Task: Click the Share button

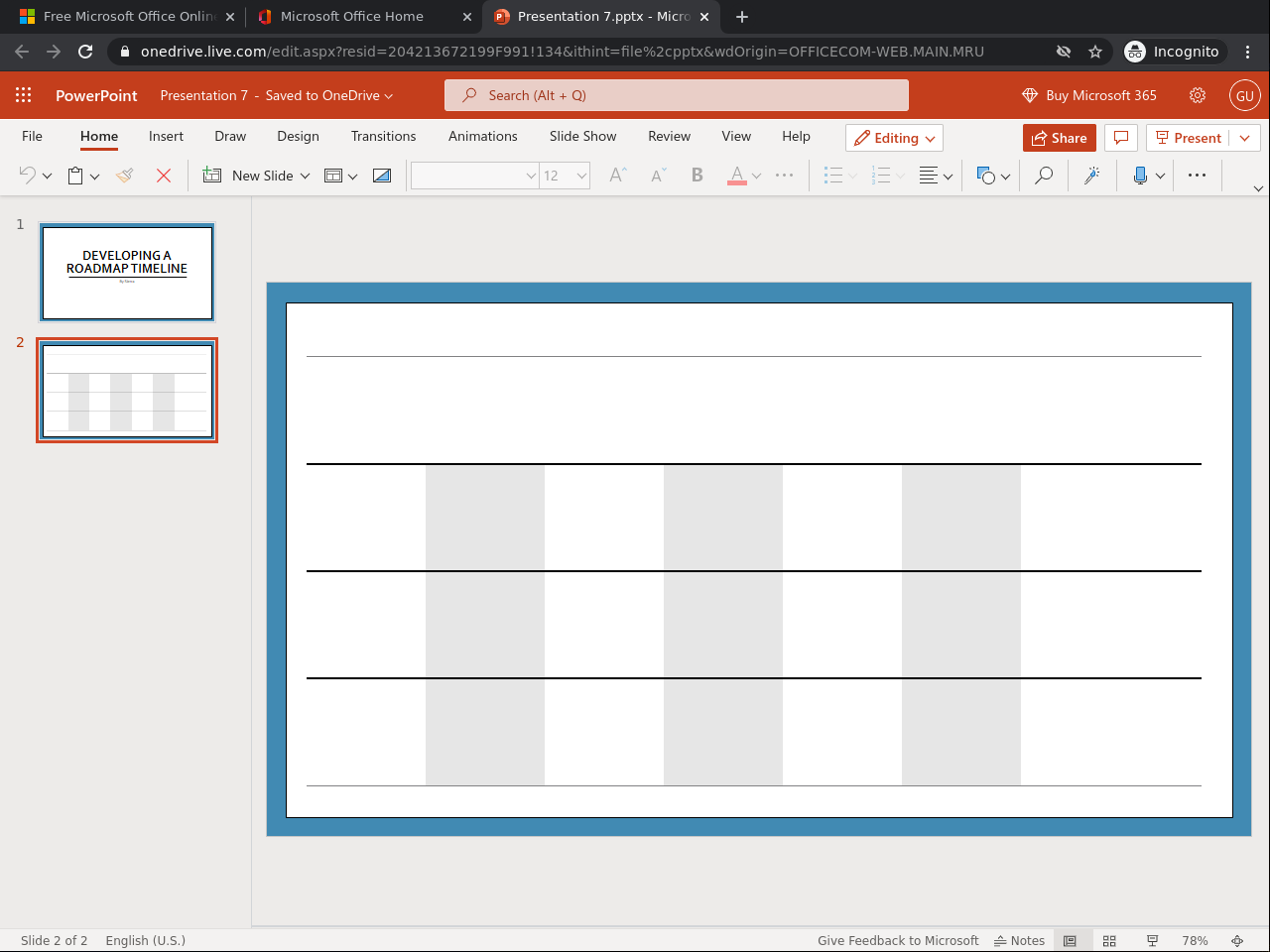Action: coord(1059,138)
